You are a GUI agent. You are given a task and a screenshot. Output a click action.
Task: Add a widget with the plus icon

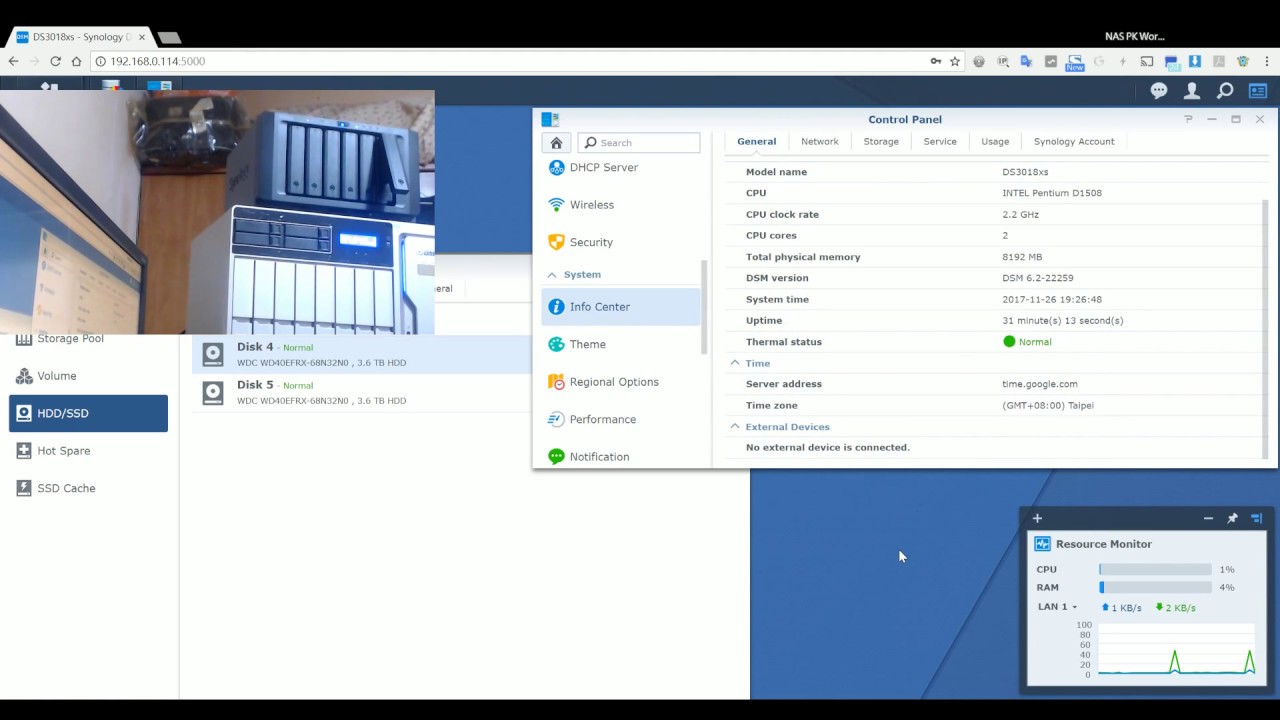pyautogui.click(x=1037, y=518)
